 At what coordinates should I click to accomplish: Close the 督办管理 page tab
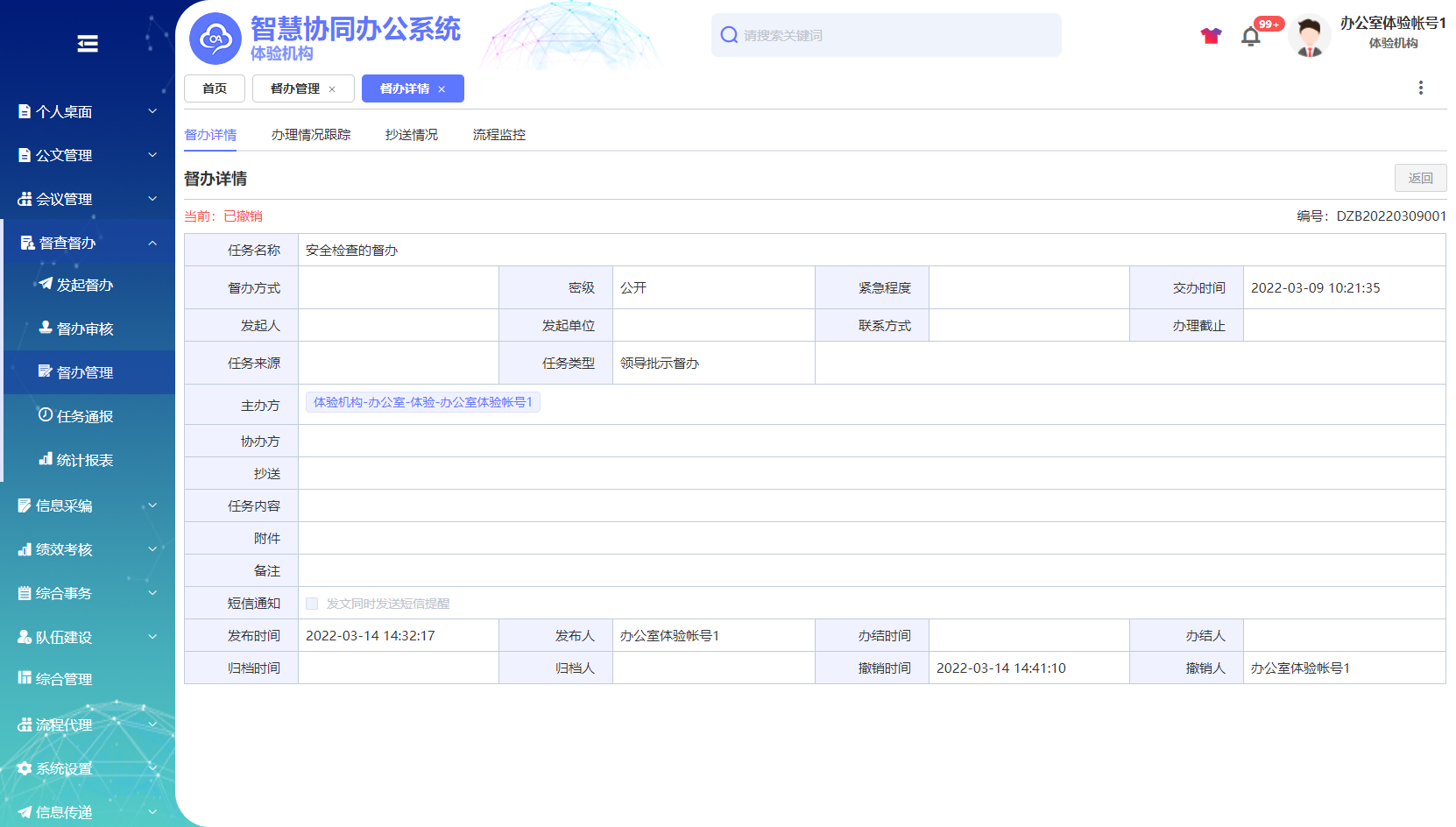pos(332,89)
